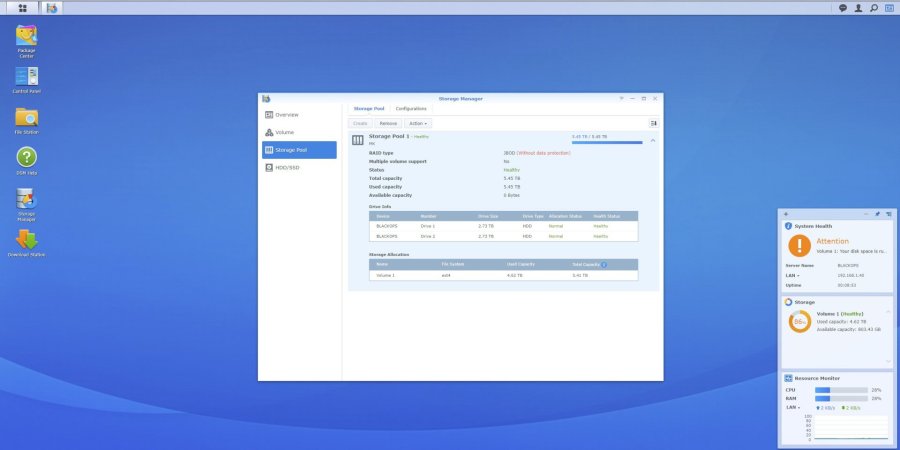
Task: Click the RAM usage bar in Resource Monitor
Action: coord(841,398)
